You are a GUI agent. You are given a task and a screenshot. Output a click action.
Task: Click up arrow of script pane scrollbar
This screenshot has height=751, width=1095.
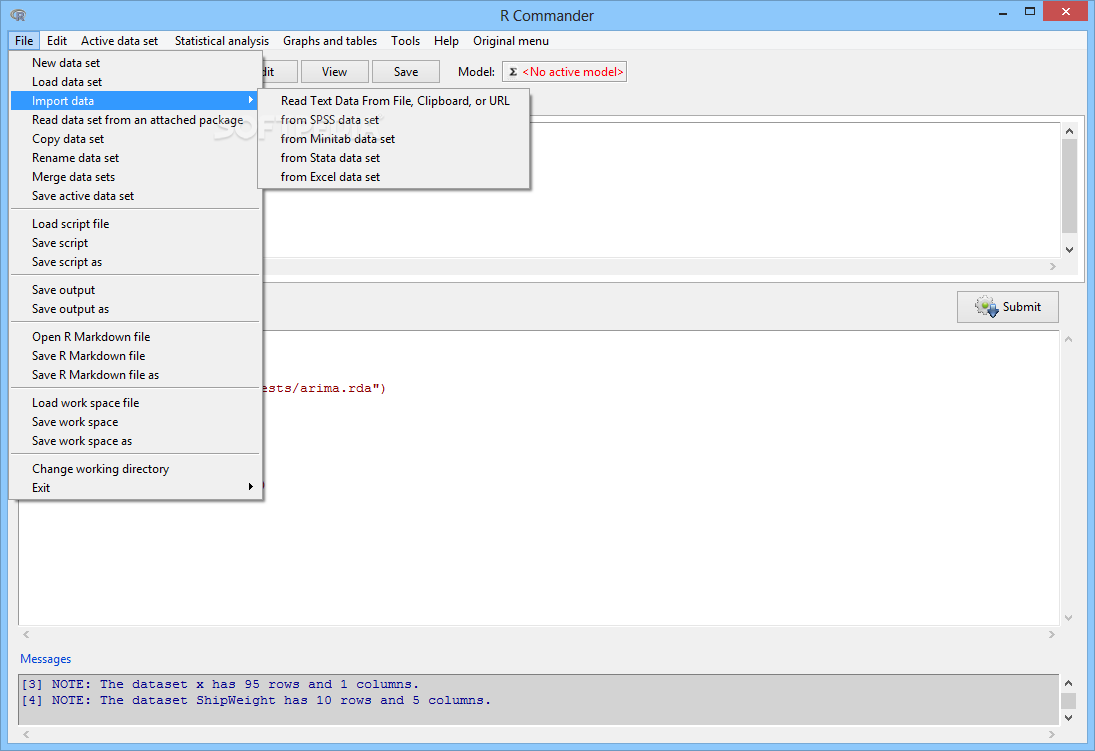click(1069, 131)
